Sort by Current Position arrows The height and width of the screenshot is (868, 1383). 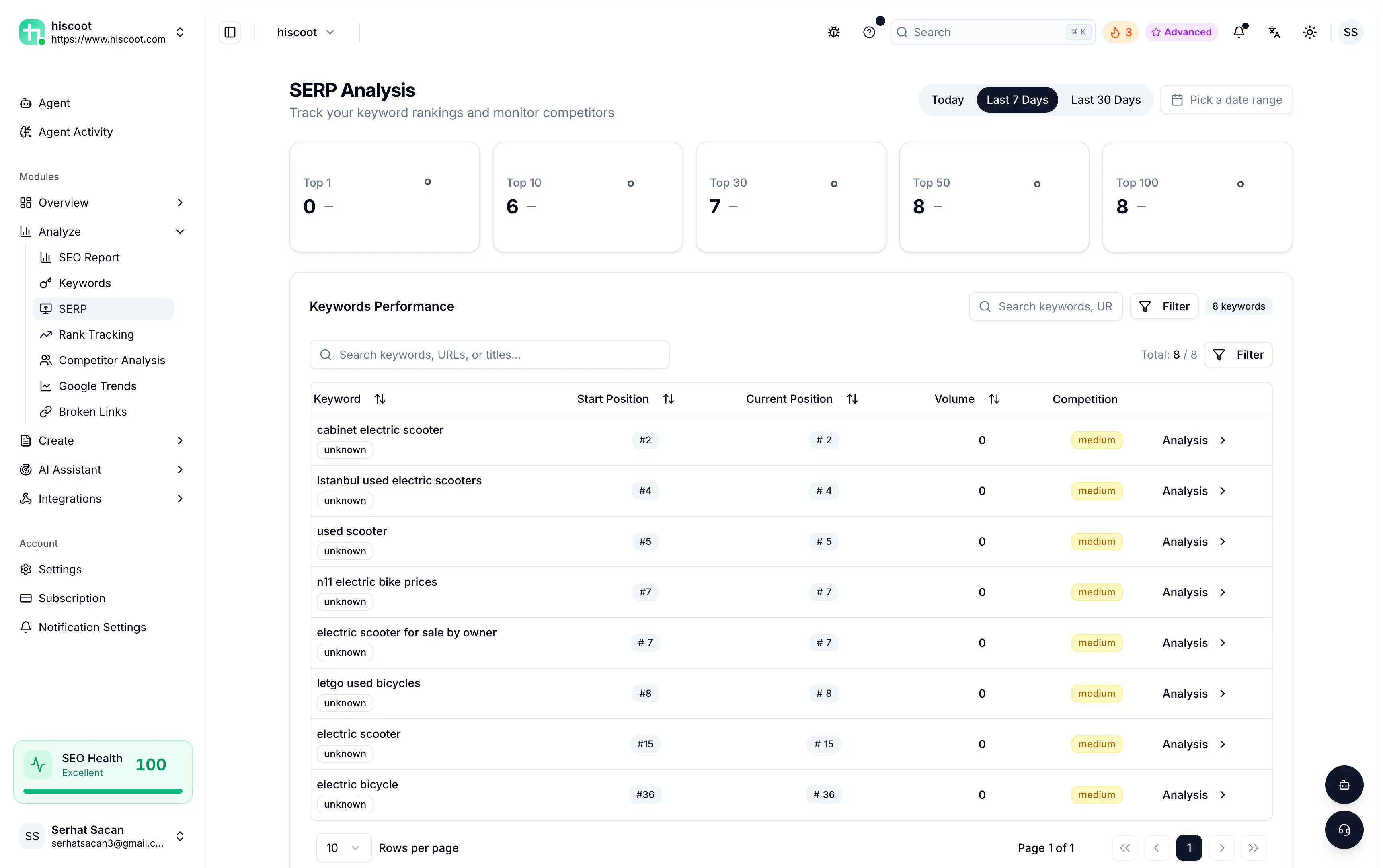pyautogui.click(x=852, y=399)
